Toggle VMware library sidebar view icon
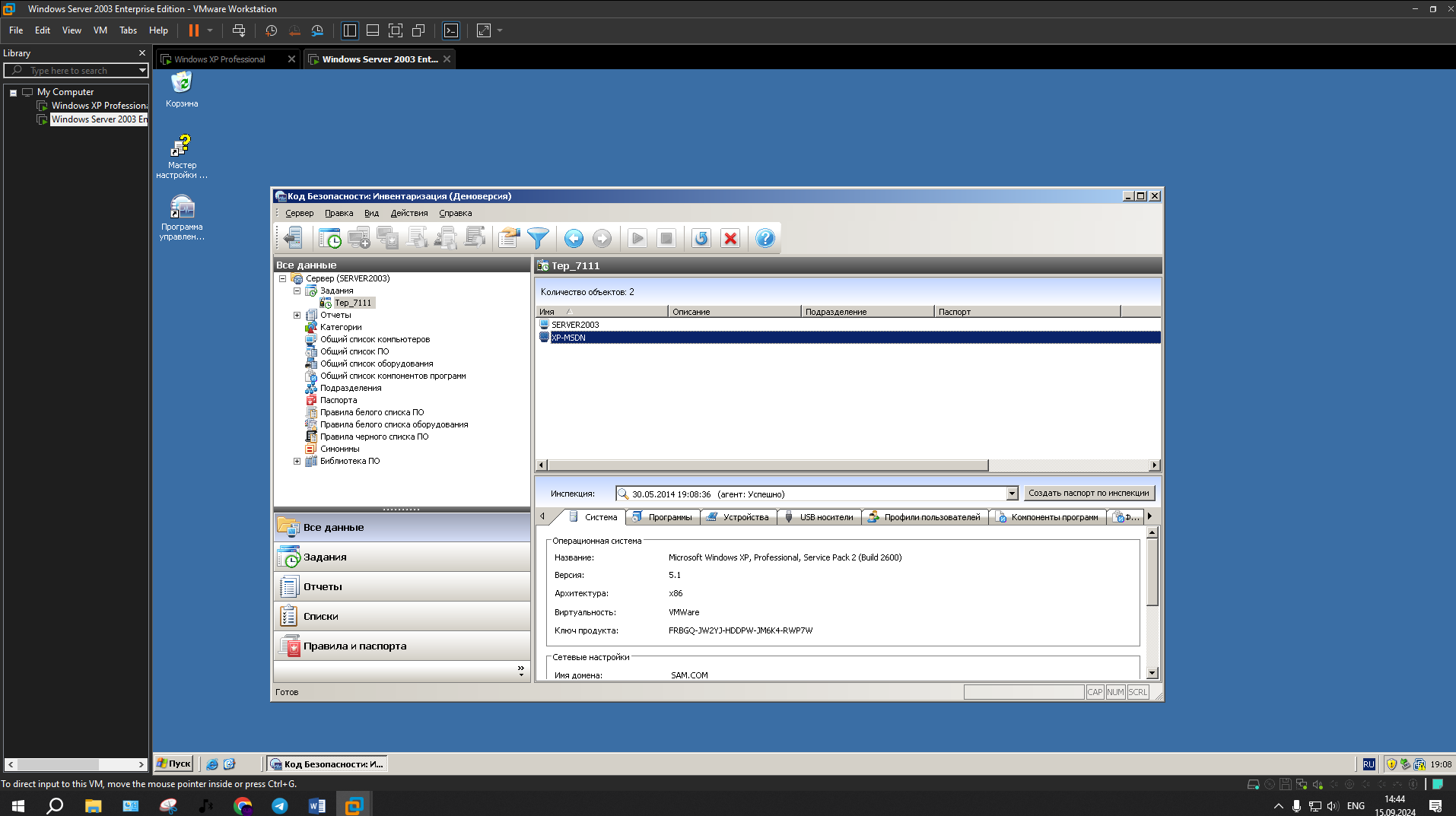 (350, 30)
